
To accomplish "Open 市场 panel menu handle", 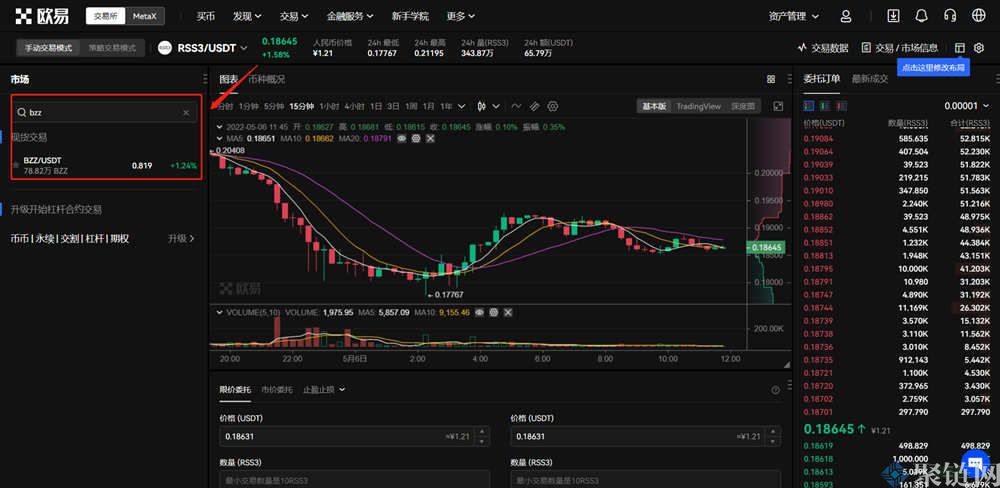I will tap(205, 79).
